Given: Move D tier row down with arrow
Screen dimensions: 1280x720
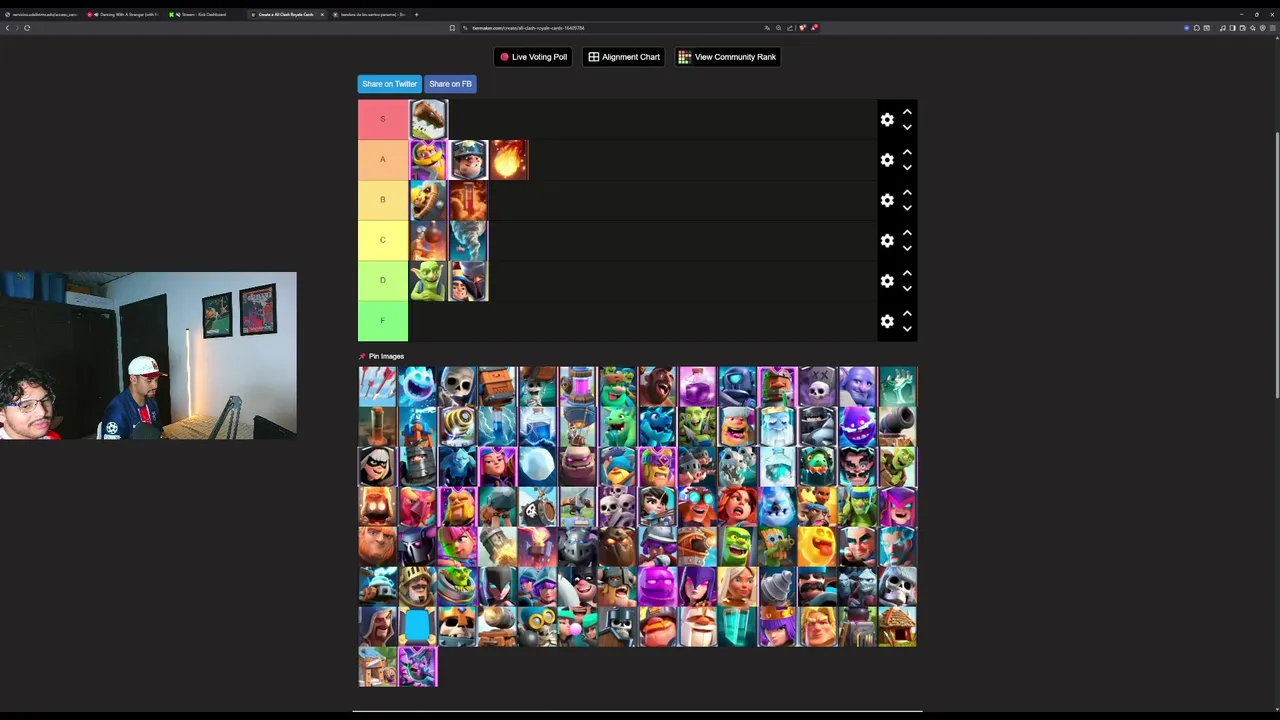Looking at the screenshot, I should click(x=907, y=288).
